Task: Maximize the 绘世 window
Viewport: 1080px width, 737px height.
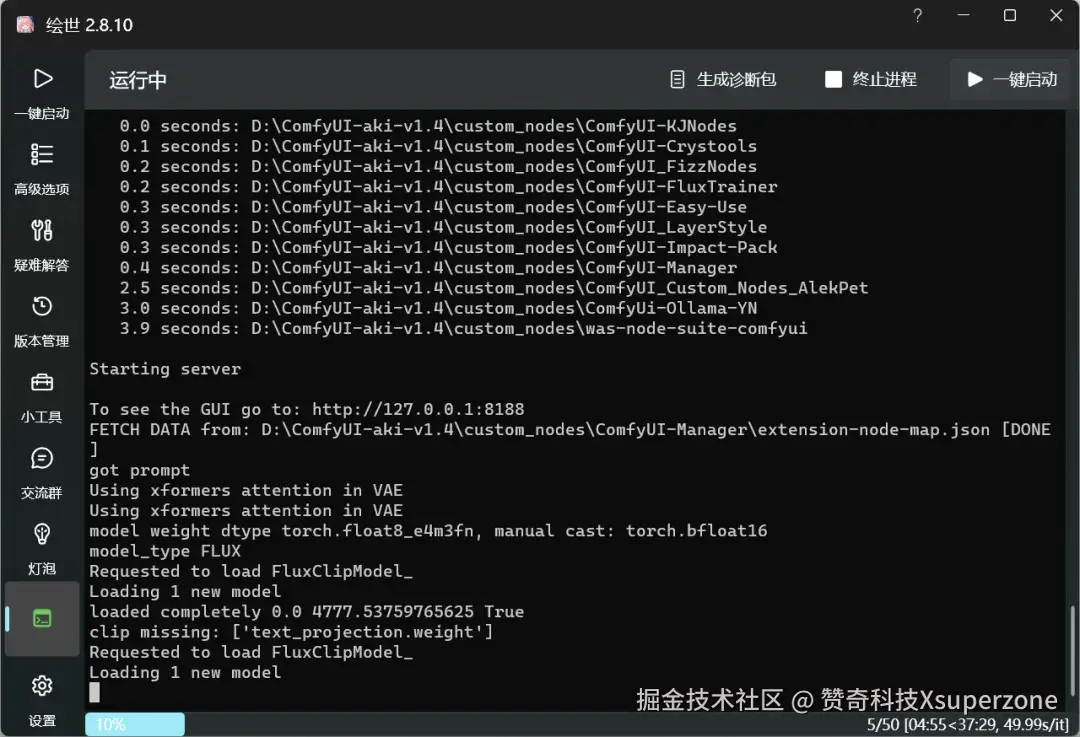Action: 1010,15
